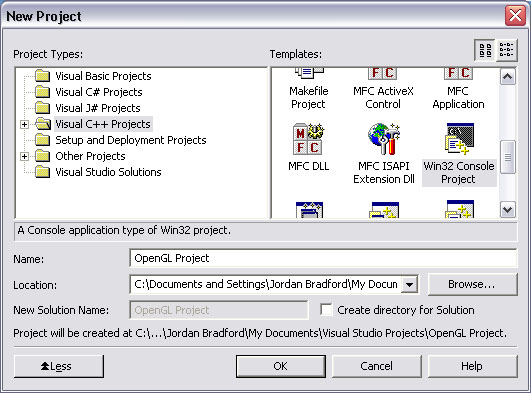Select Setup and Deployment Projects label
531x393 pixels.
click(131, 140)
